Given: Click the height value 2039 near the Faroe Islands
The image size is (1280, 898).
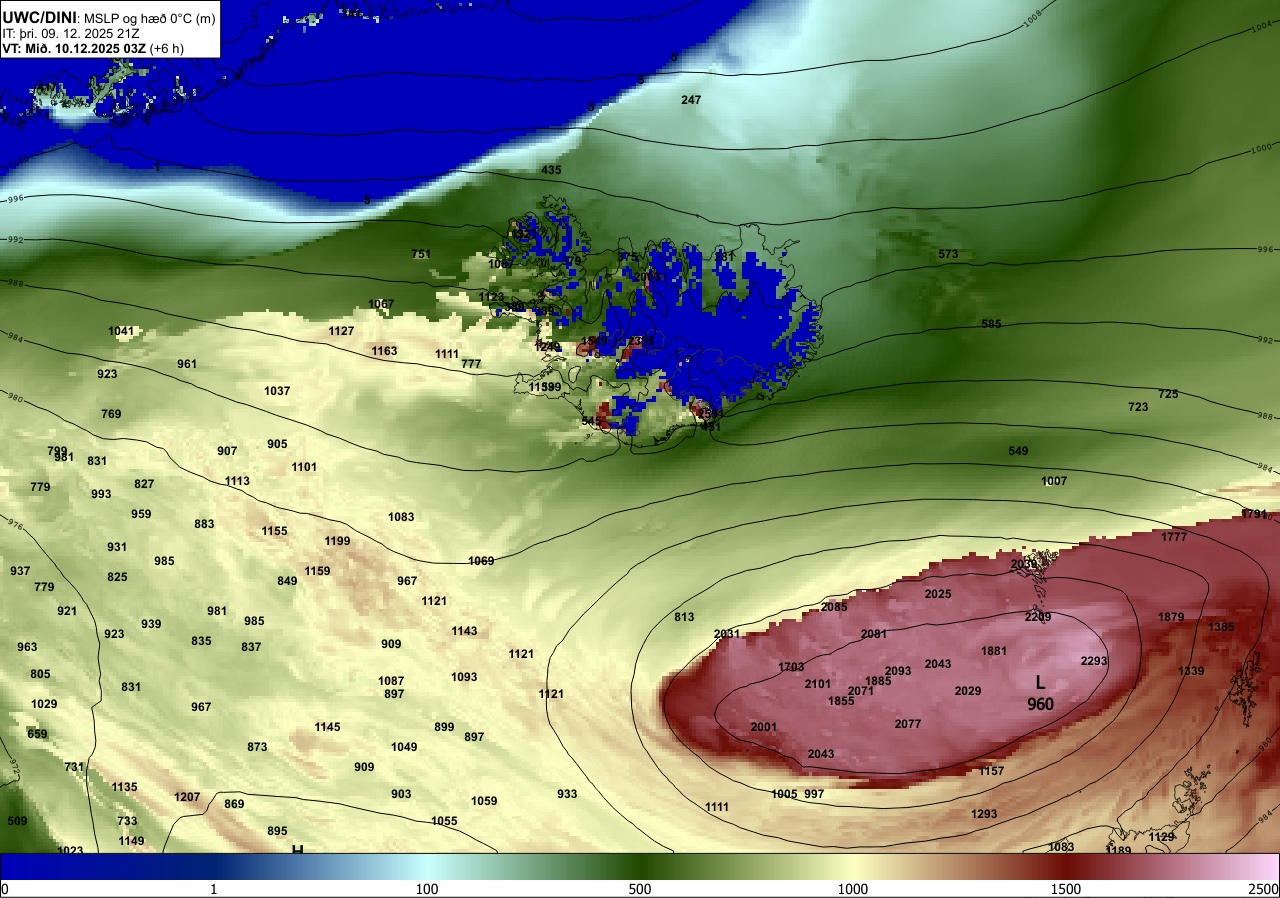Looking at the screenshot, I should coord(1024,564).
